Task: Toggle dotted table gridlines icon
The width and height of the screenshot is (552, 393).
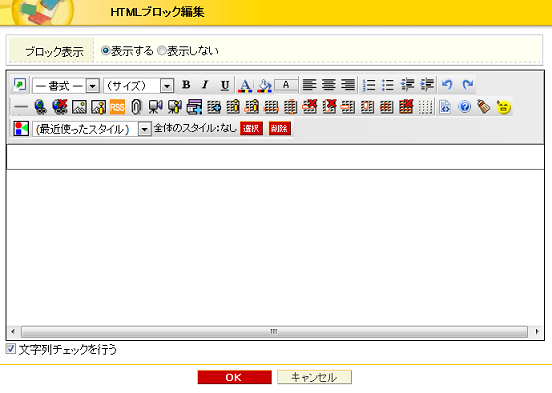Action: click(x=425, y=107)
